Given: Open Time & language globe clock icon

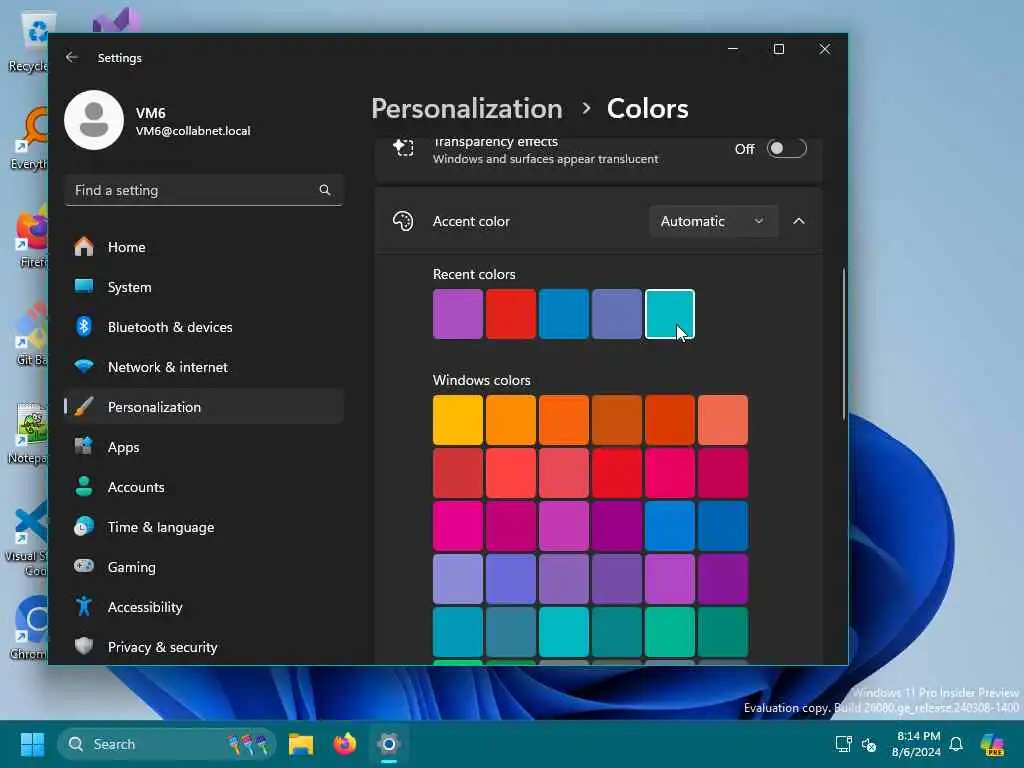Looking at the screenshot, I should coord(84,526).
